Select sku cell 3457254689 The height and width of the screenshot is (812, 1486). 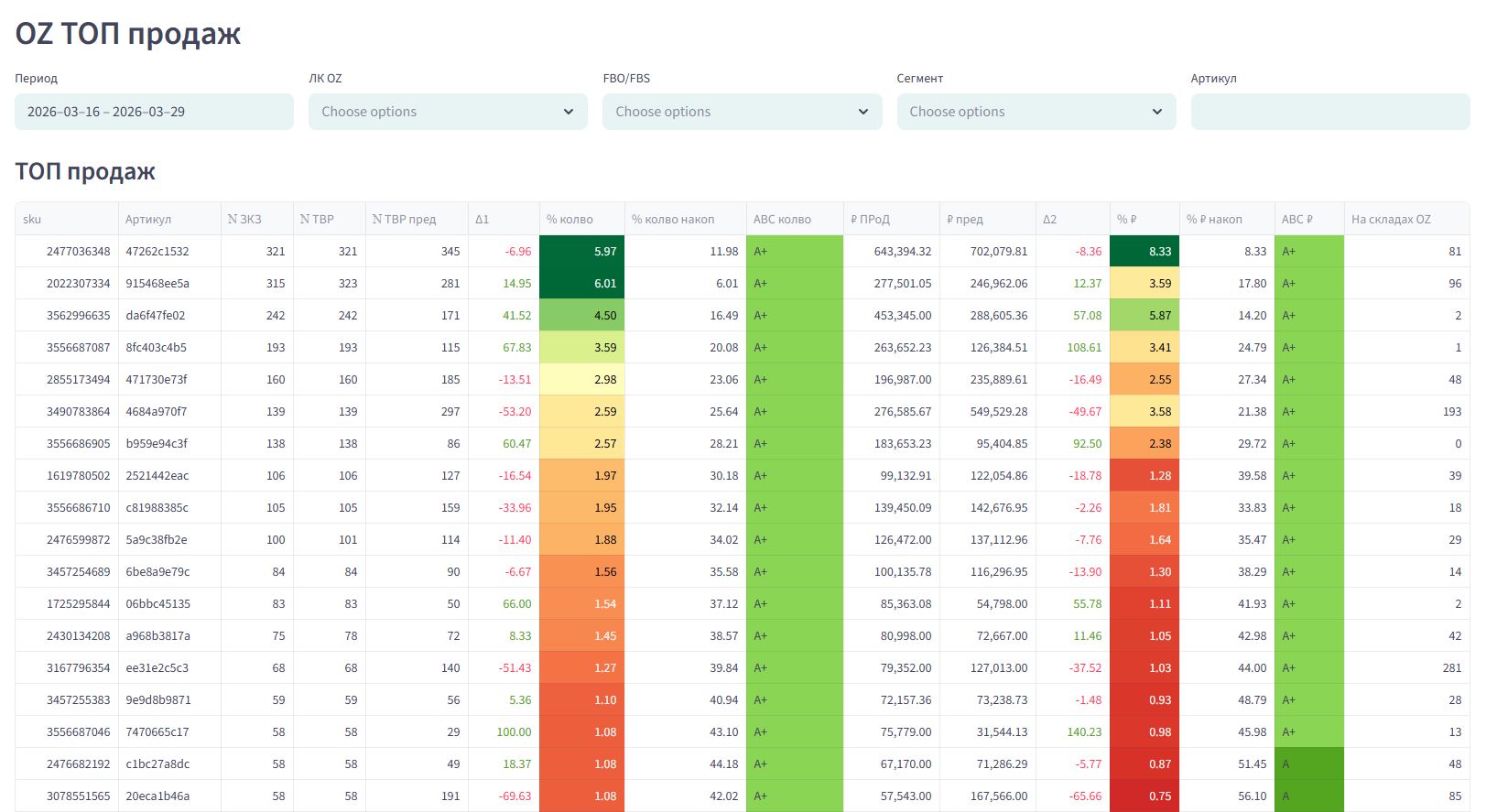(x=67, y=571)
